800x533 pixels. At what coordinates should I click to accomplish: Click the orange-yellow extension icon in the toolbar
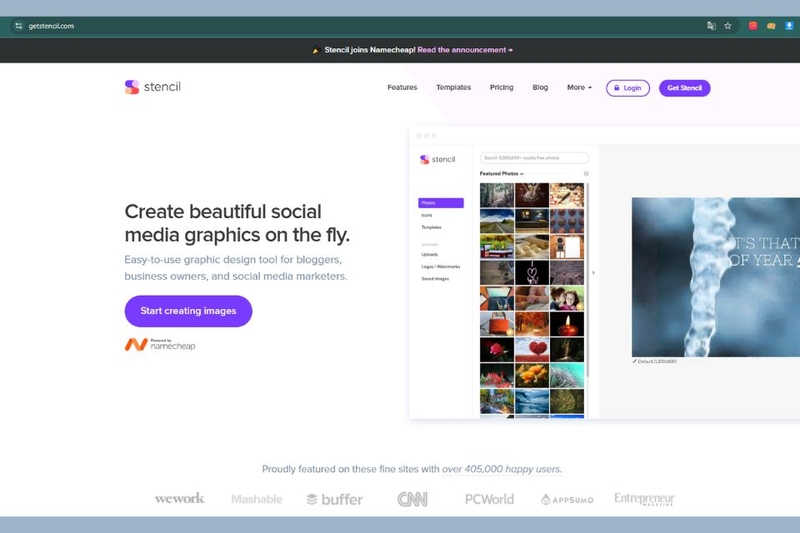771,26
